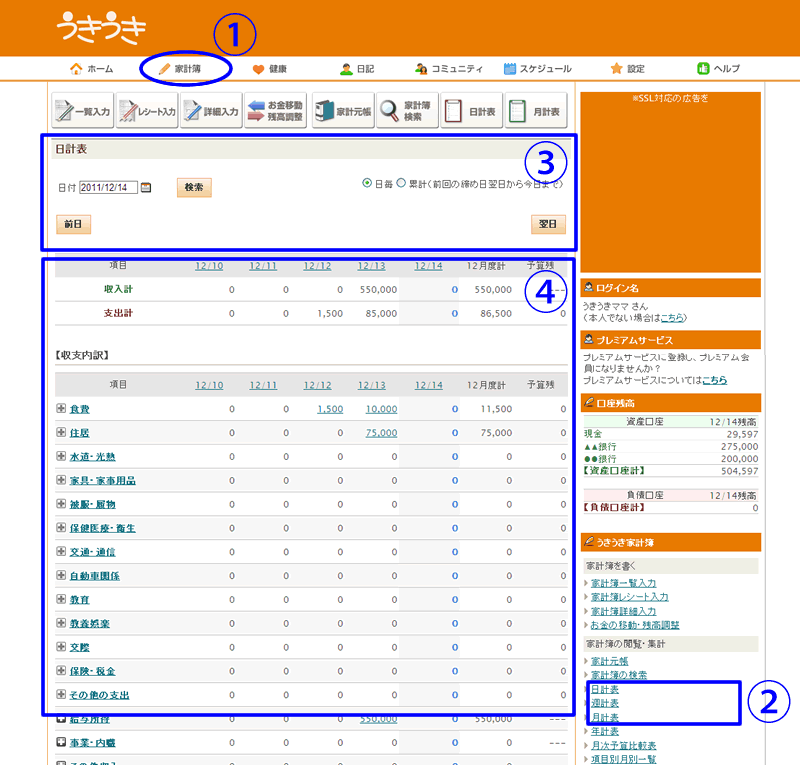Open the 事業・内職 category link
This screenshot has width=800, height=765.
[92, 743]
